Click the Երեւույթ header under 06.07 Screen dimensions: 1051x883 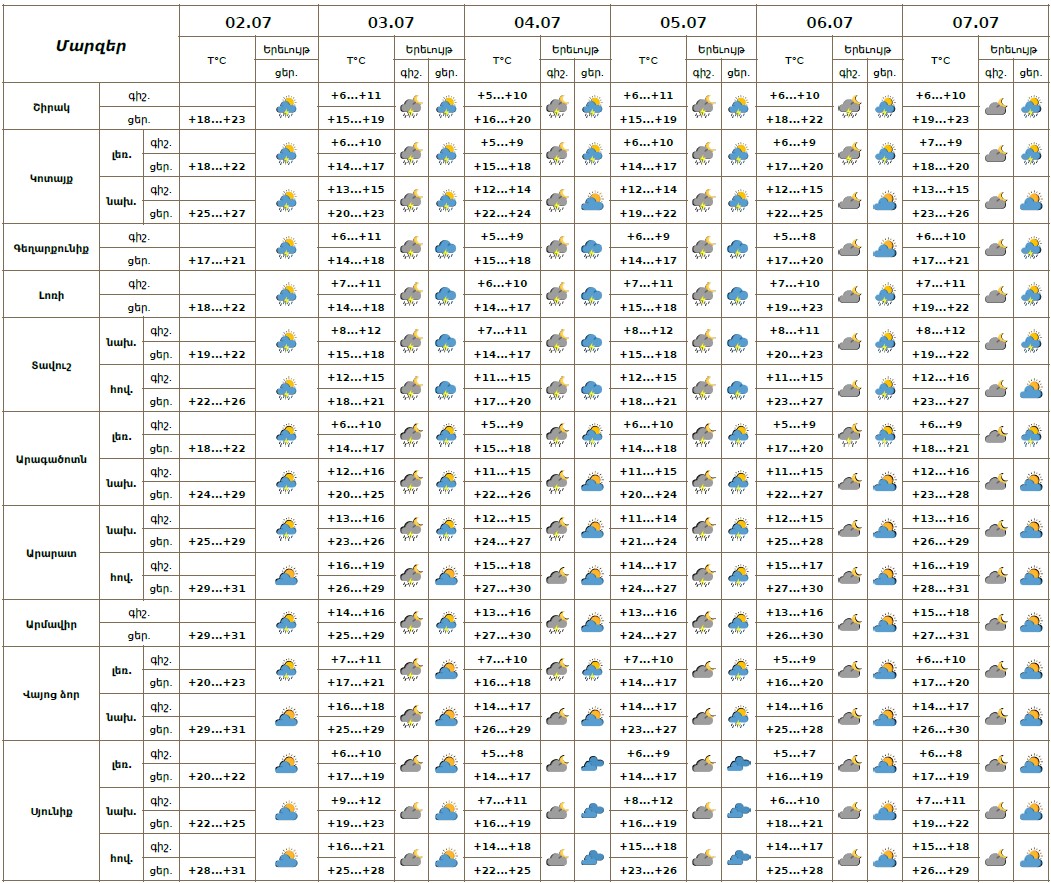click(x=866, y=49)
